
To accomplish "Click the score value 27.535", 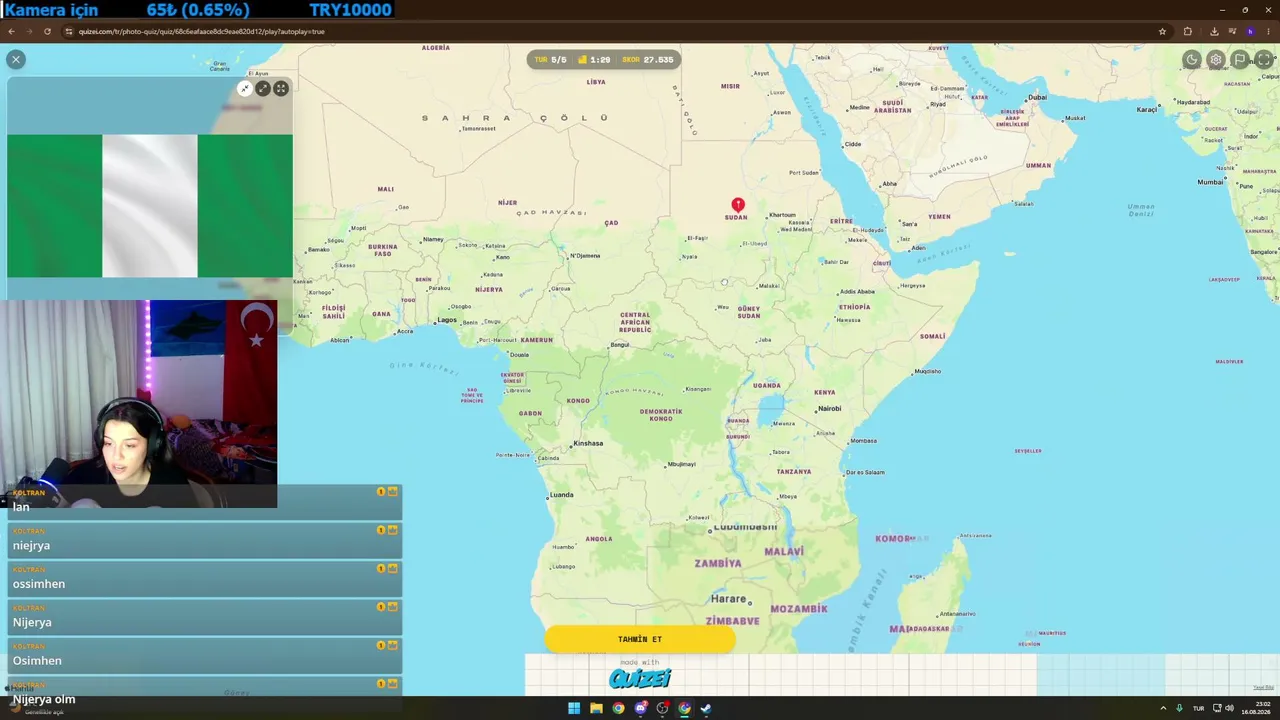I will (658, 60).
